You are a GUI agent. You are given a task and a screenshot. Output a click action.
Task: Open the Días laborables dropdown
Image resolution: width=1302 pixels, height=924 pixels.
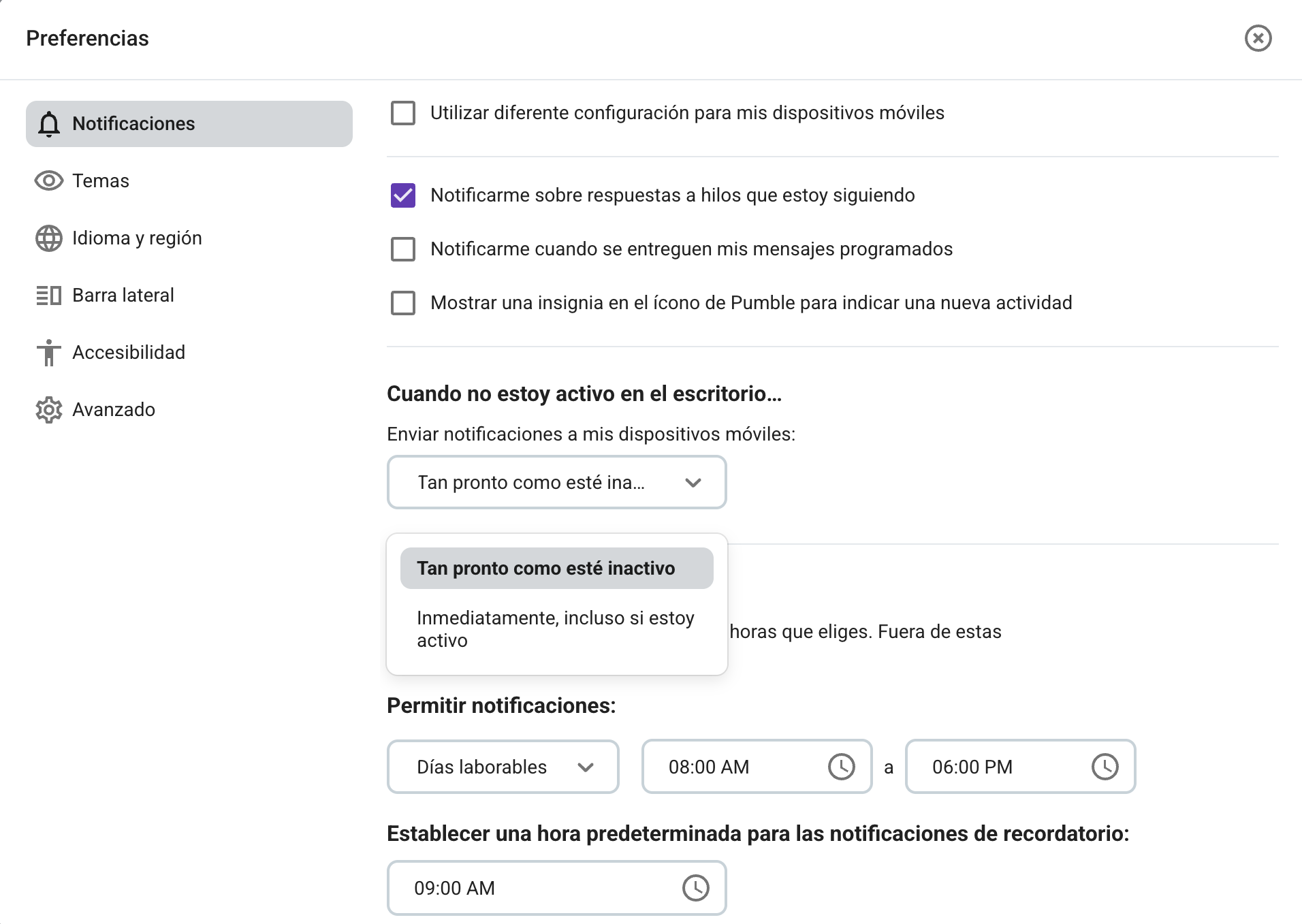point(503,767)
